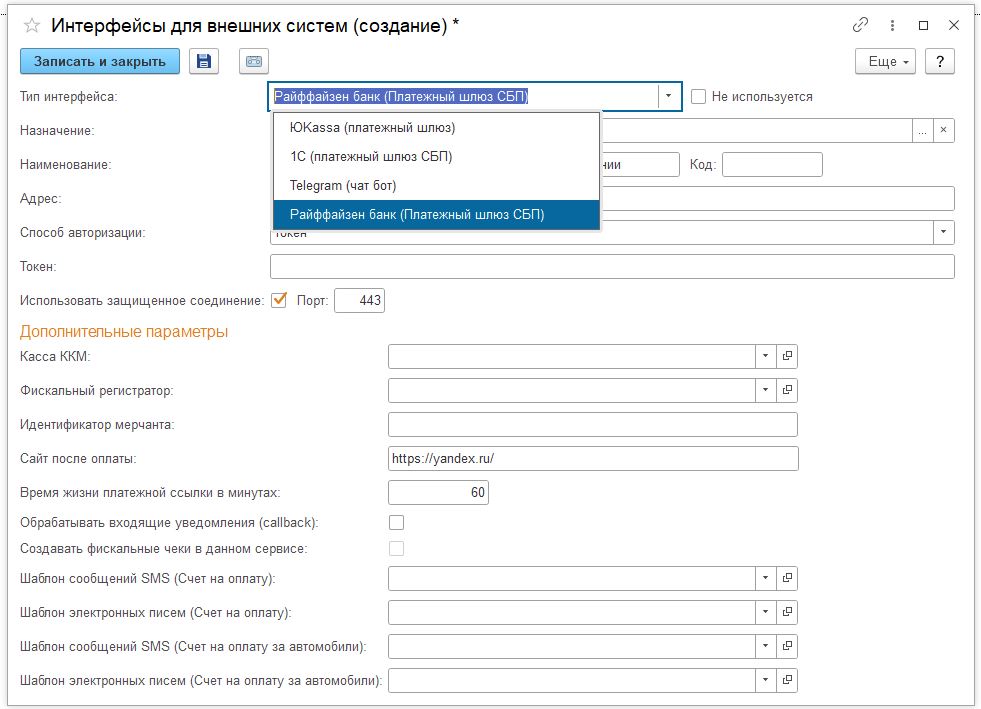Click the star favorite icon
Image resolution: width=981 pixels, height=709 pixels.
[x=31, y=26]
